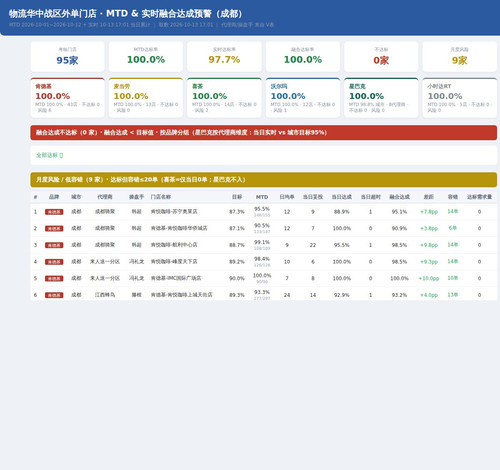
Task: Click the MTD value 95.5% in row 1
Action: 262,209
